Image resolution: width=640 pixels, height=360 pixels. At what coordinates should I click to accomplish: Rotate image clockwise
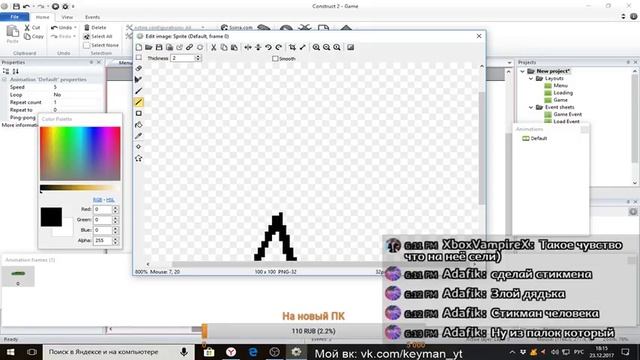(278, 47)
